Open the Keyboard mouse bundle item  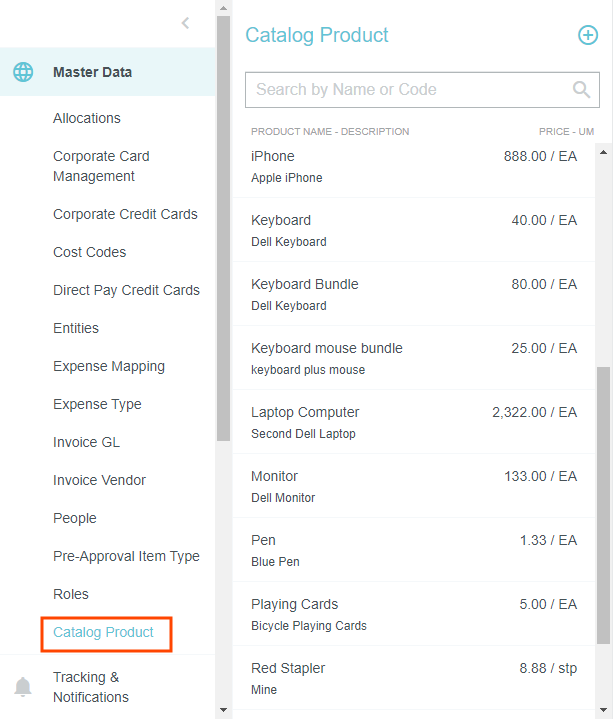[414, 358]
